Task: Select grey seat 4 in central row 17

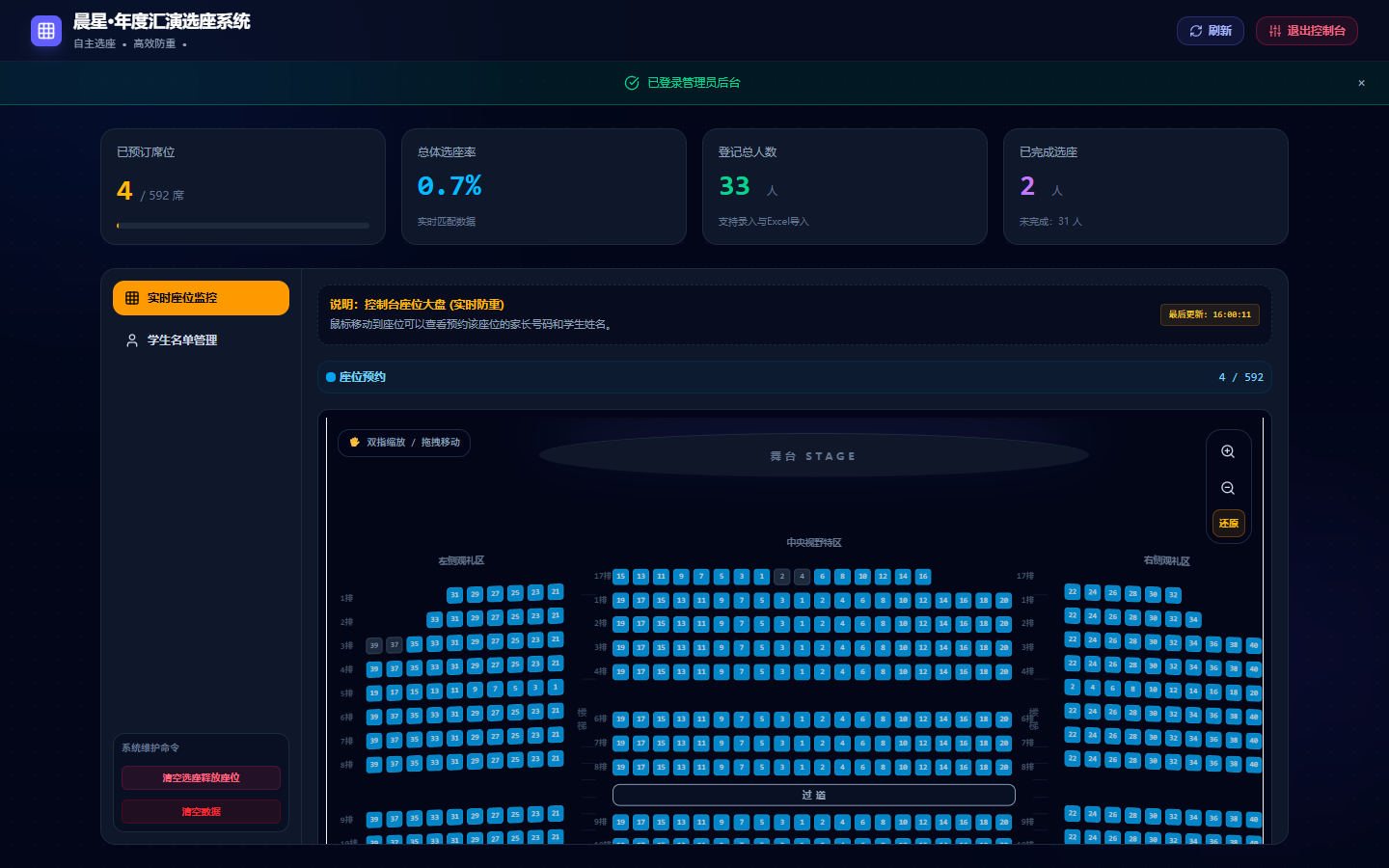Action: pos(803,577)
